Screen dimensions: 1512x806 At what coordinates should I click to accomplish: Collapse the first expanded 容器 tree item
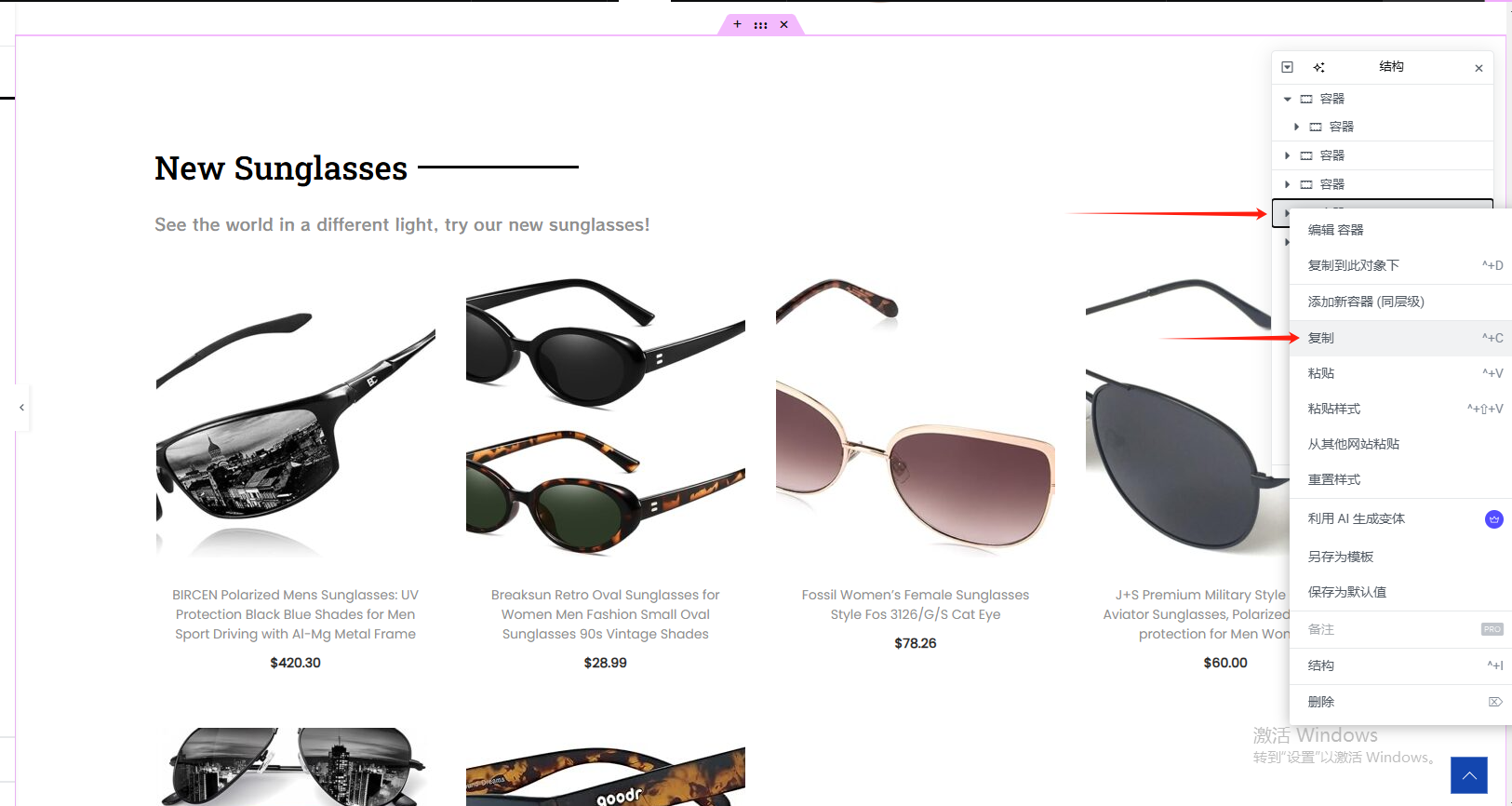[x=1288, y=99]
